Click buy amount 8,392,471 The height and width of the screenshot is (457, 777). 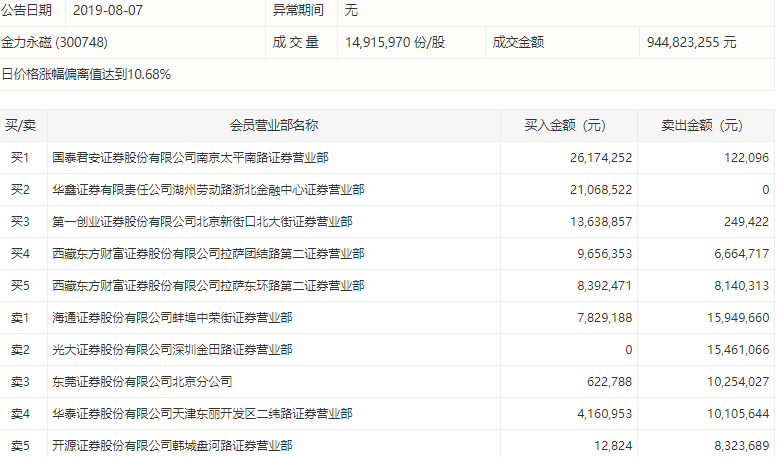click(605, 286)
